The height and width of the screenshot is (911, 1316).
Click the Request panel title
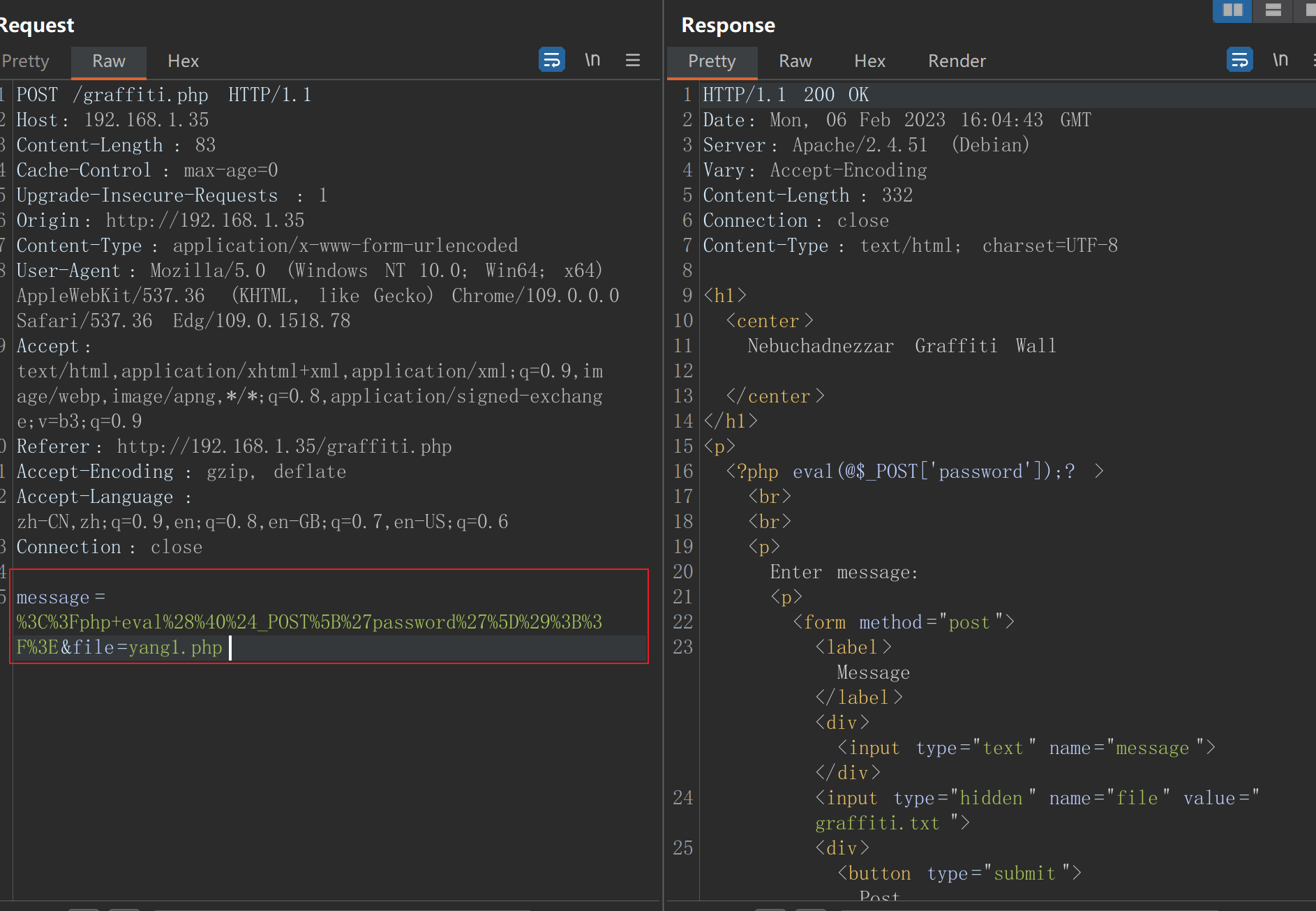(x=37, y=25)
